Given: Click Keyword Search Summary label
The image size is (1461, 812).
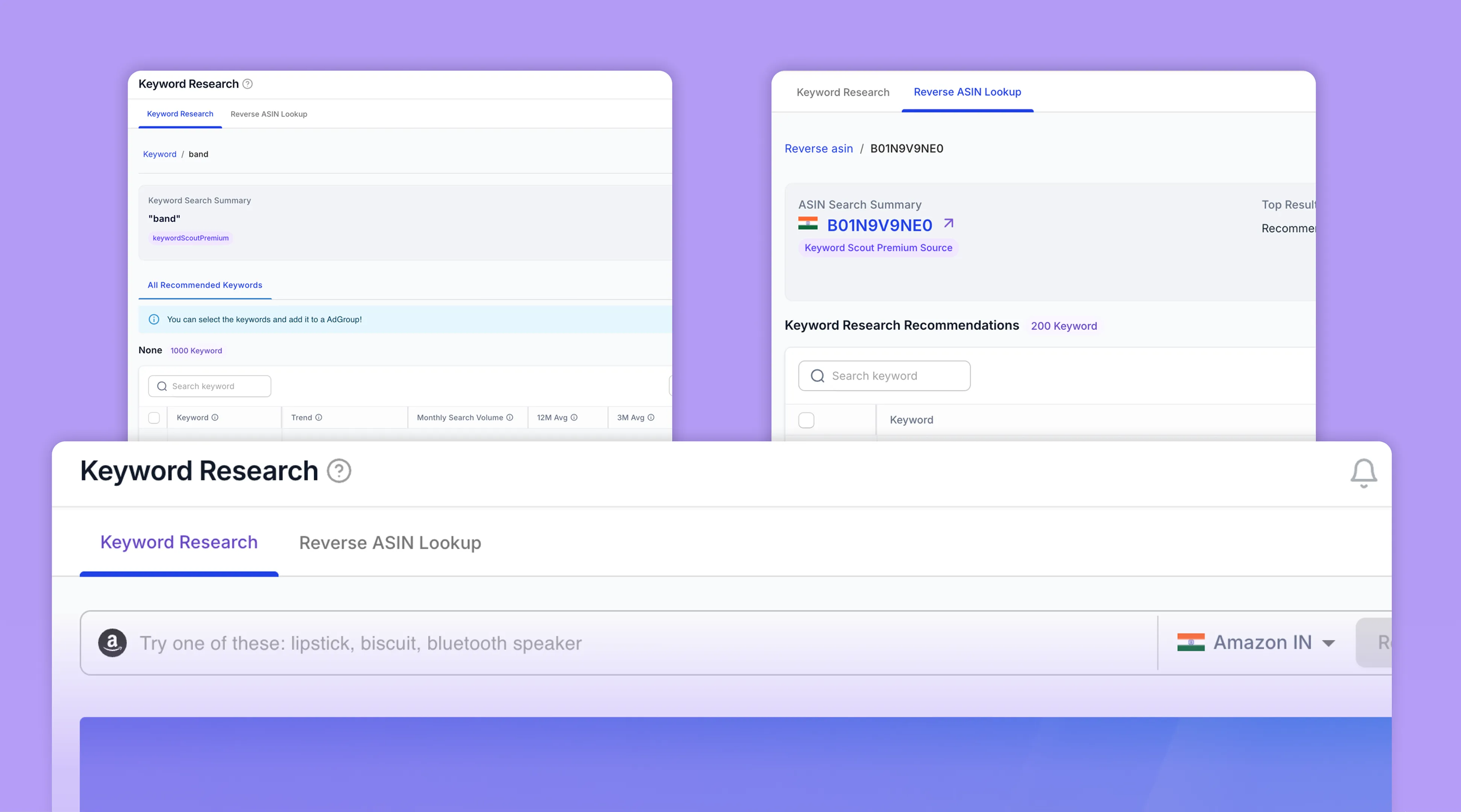Looking at the screenshot, I should tap(199, 201).
